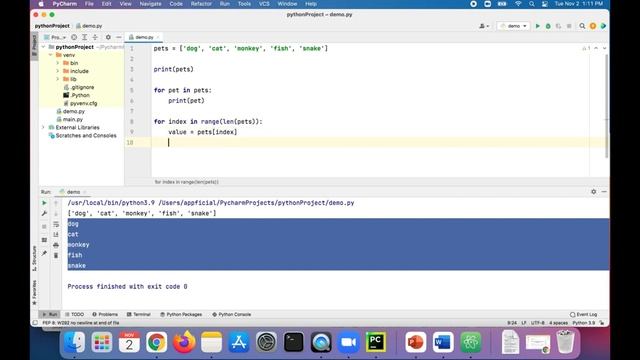Image resolution: width=640 pixels, height=360 pixels.
Task: Expand the include folder
Action: (x=58, y=71)
